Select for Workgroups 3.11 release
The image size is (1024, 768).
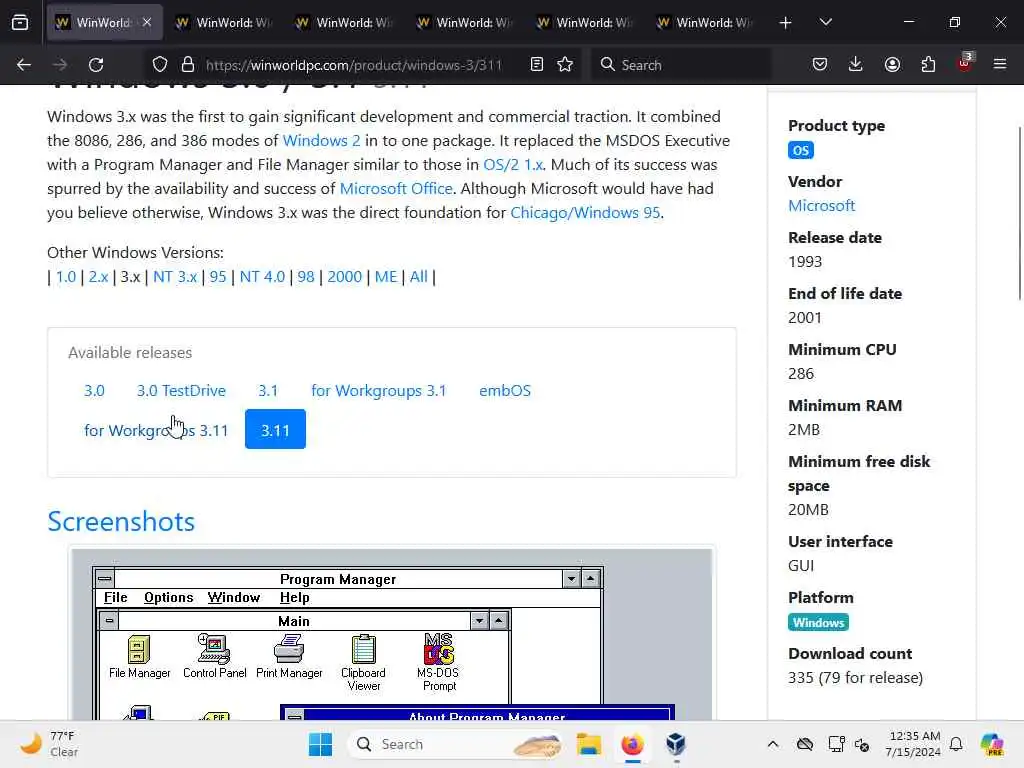click(156, 430)
